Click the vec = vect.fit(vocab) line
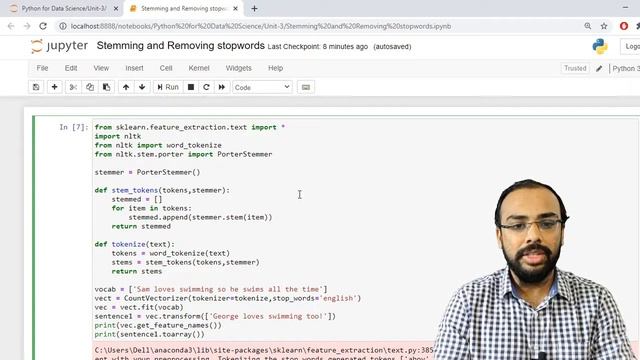This screenshot has width=640, height=360. [139, 307]
